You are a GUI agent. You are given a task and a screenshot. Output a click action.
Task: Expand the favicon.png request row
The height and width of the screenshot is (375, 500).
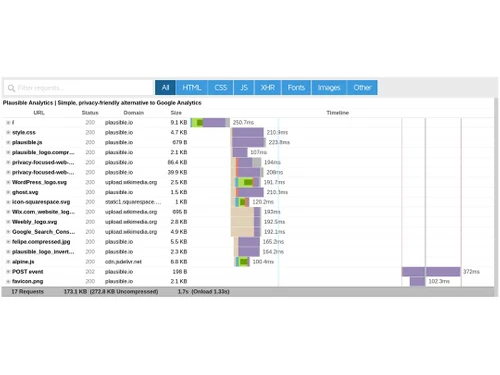(x=8, y=281)
